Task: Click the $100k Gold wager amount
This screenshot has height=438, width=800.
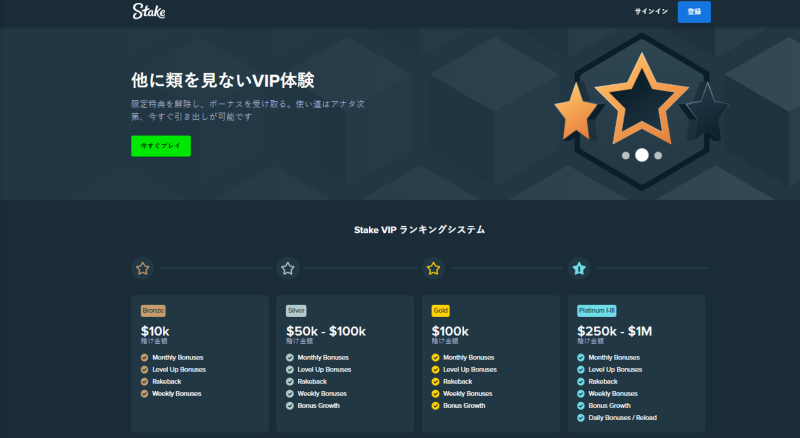Action: [450, 331]
